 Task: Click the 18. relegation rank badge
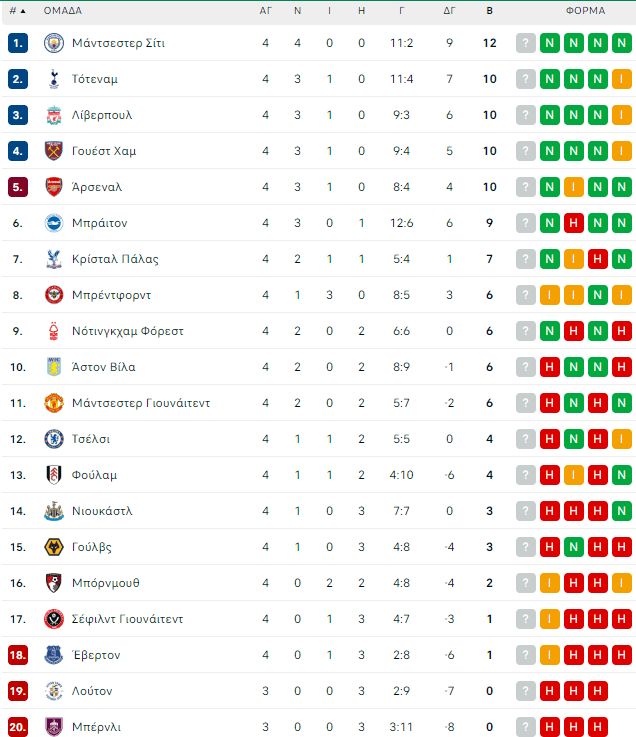pos(18,655)
